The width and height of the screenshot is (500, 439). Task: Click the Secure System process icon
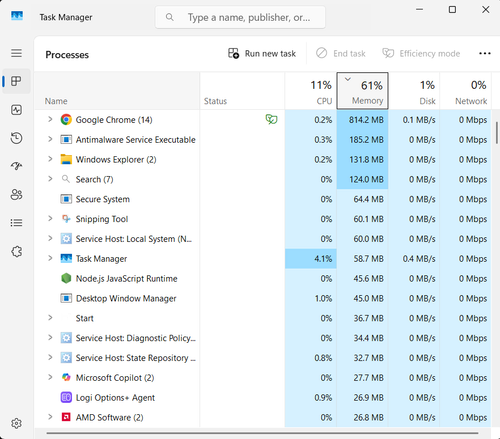66,199
